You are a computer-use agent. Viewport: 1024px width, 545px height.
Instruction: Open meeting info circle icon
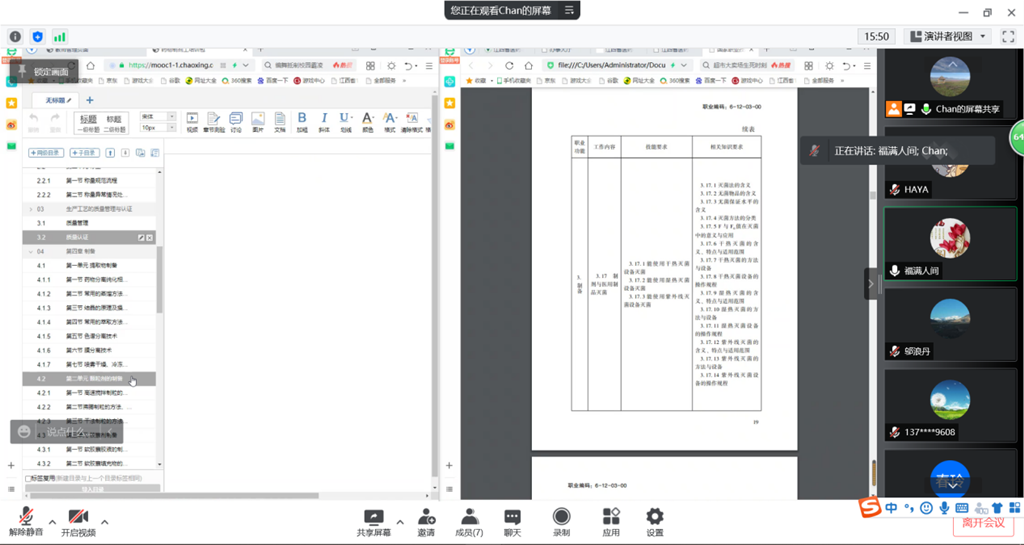15,37
